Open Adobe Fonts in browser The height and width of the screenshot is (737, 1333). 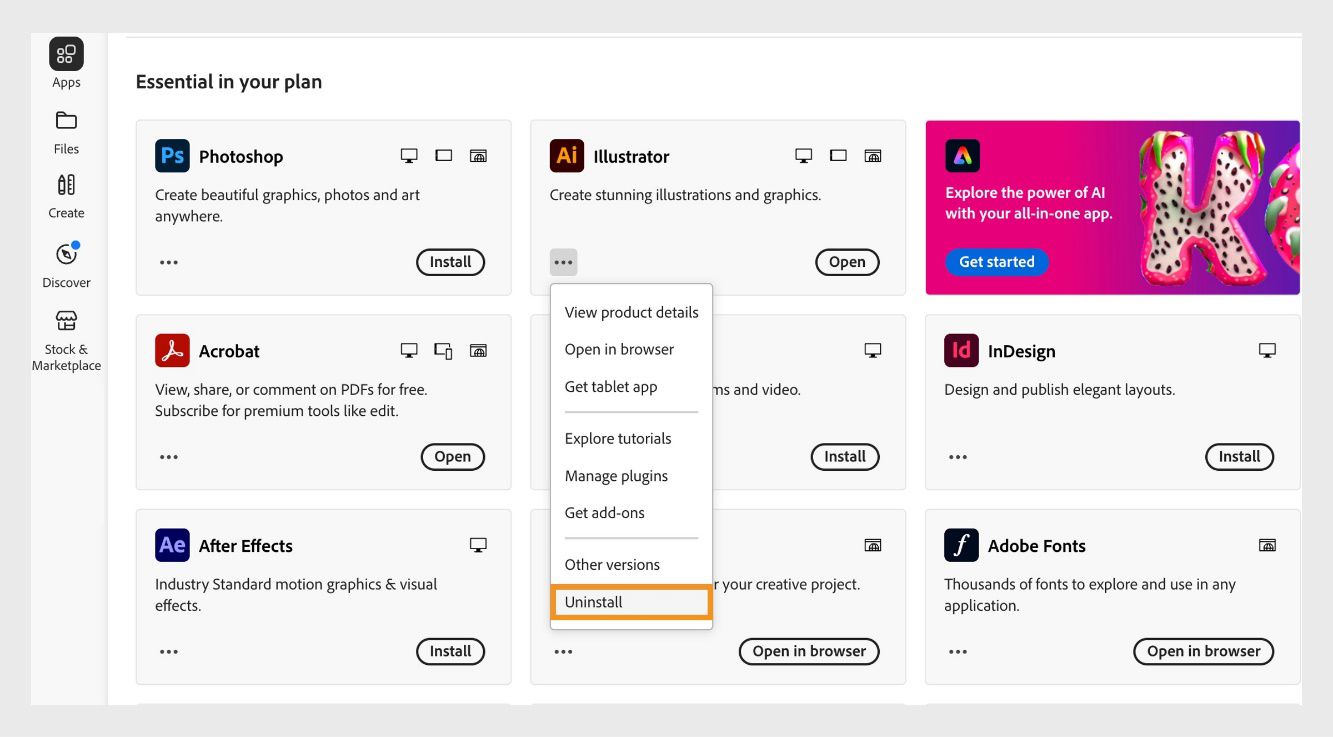point(1203,651)
